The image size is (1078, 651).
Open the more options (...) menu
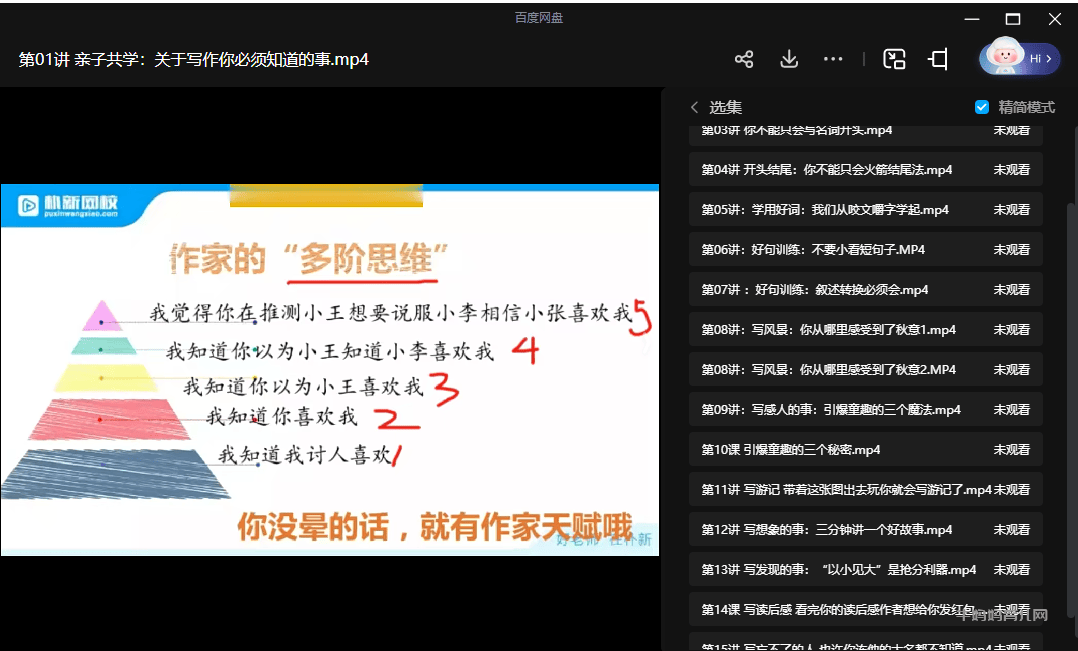[x=833, y=59]
